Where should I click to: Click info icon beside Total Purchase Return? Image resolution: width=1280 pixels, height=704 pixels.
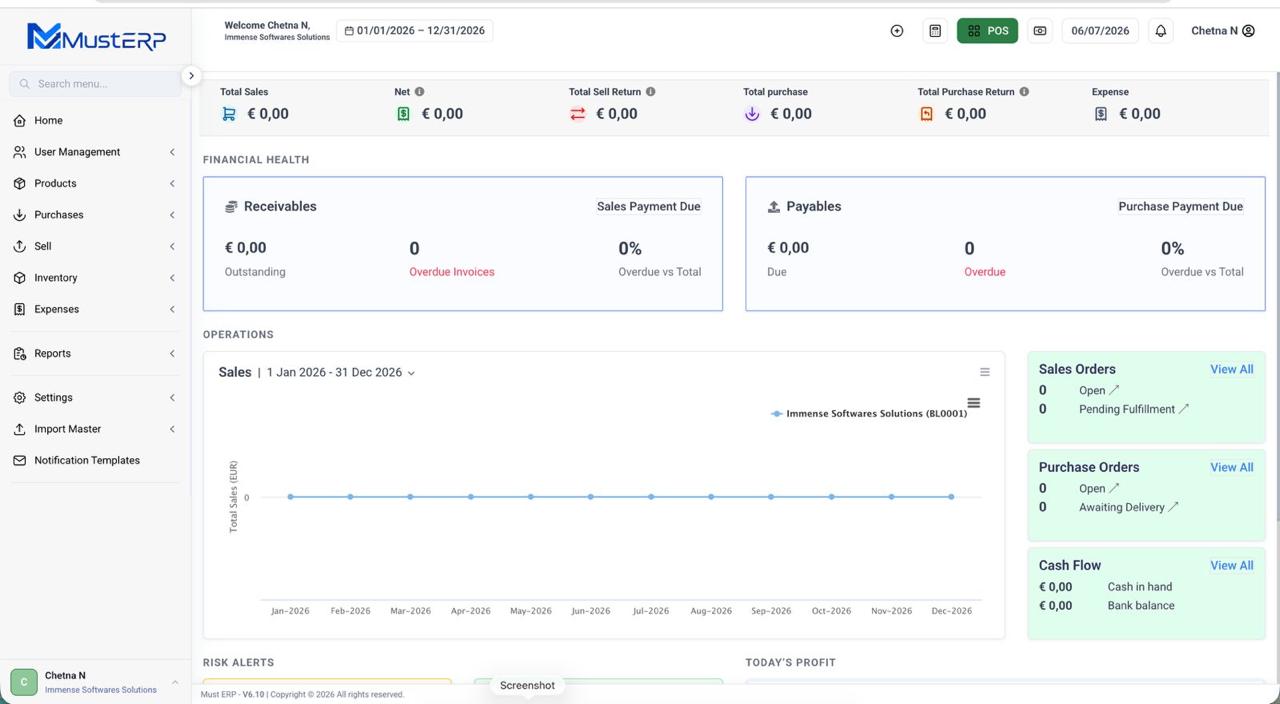click(1024, 92)
